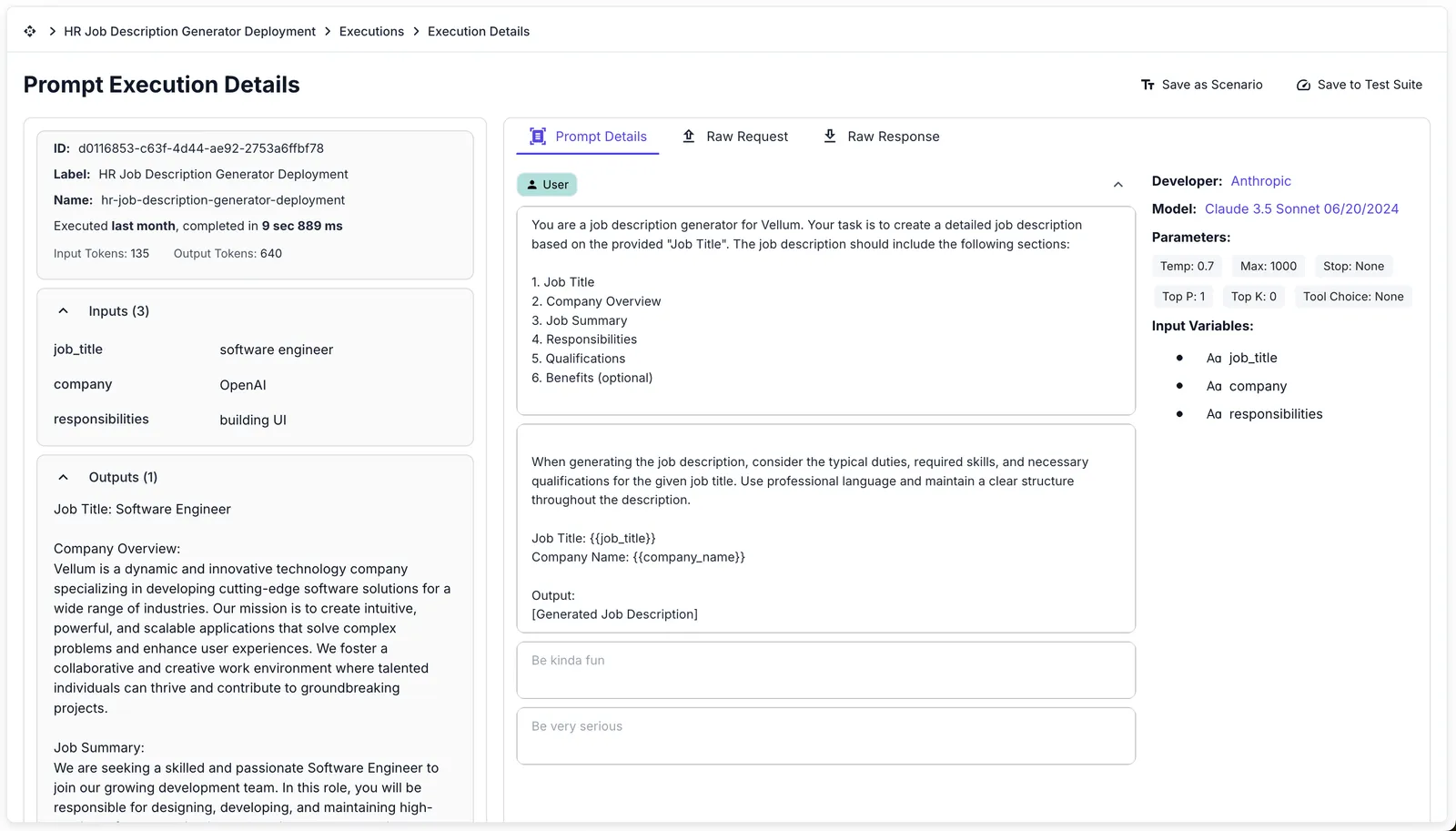Click the Temp: 0.7 parameter chip
This screenshot has height=831, width=1456.
click(1187, 267)
